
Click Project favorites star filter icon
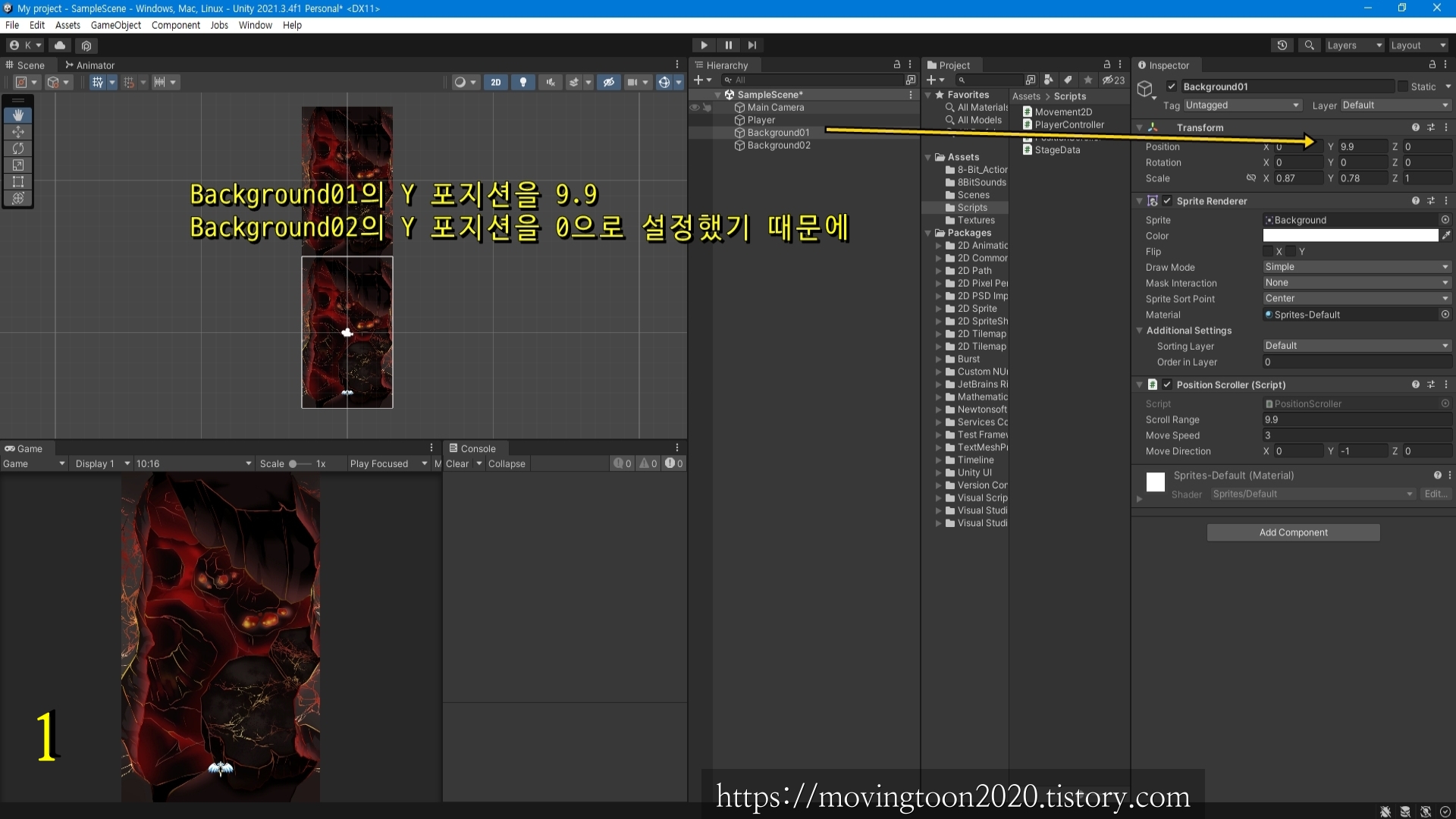coord(1088,80)
